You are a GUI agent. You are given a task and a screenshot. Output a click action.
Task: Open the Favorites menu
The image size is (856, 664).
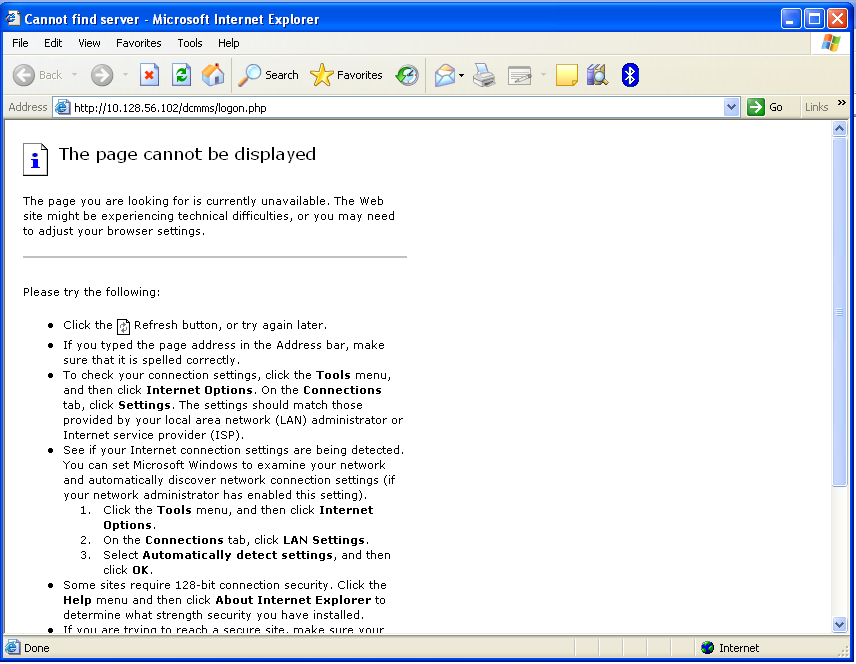coord(139,43)
